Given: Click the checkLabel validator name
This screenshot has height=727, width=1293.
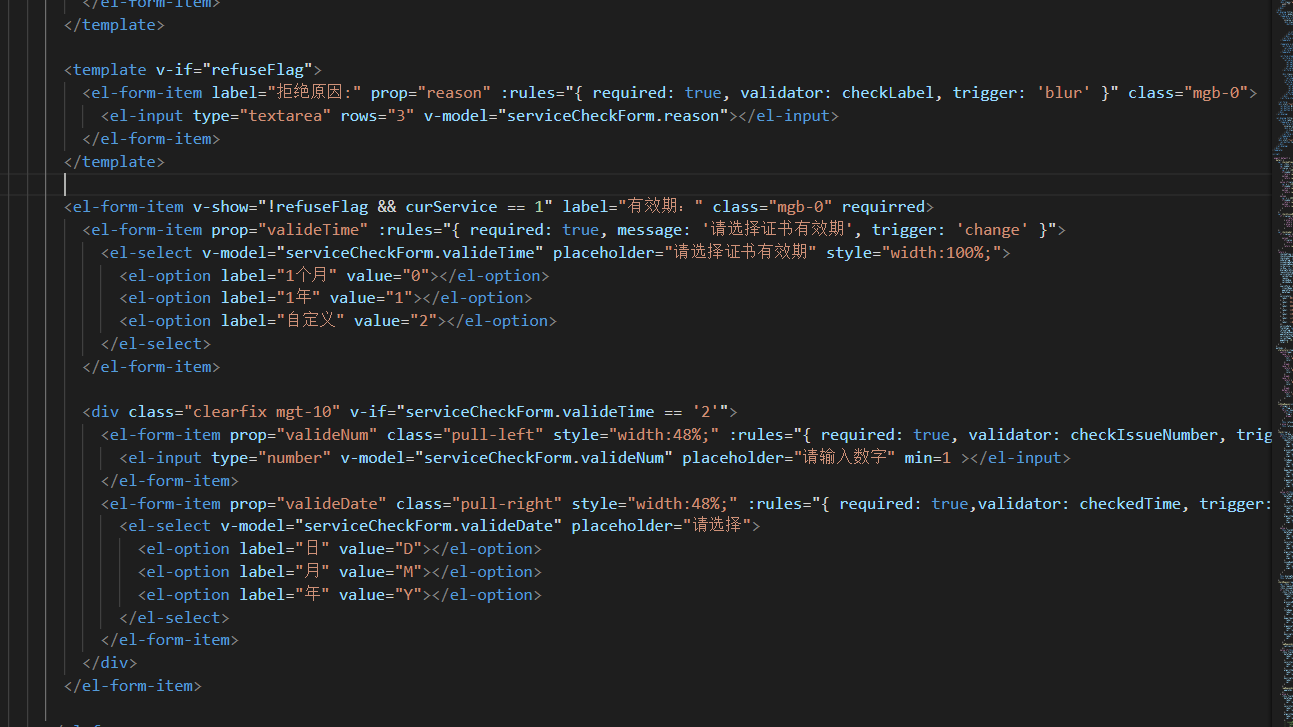Looking at the screenshot, I should point(888,92).
